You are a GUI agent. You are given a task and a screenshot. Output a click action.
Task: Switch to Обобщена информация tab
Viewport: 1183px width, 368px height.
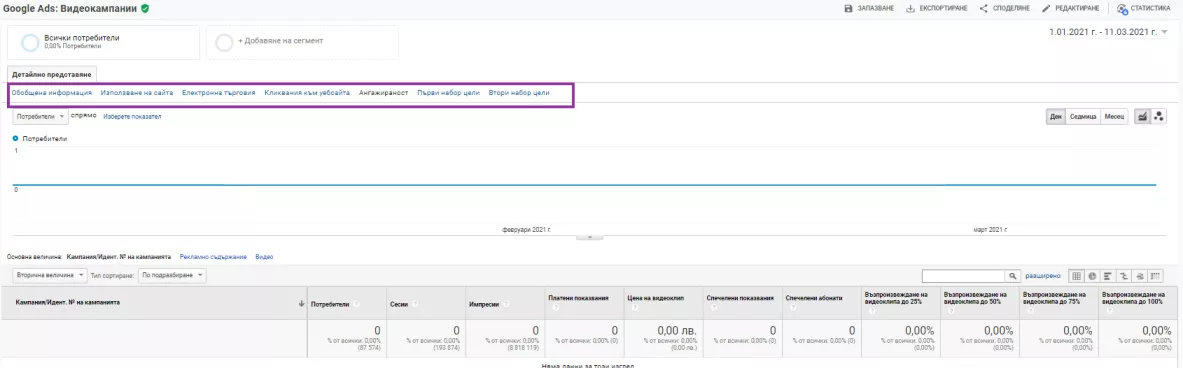(51, 93)
